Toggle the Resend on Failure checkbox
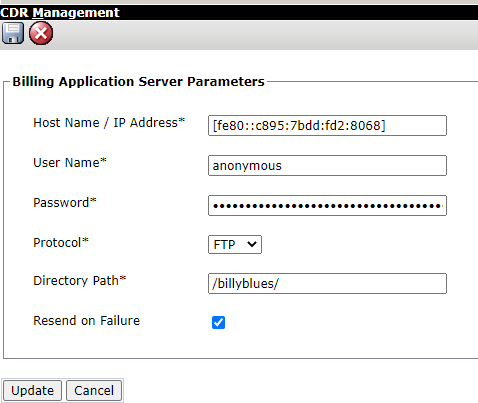478x403 pixels. coord(218,322)
